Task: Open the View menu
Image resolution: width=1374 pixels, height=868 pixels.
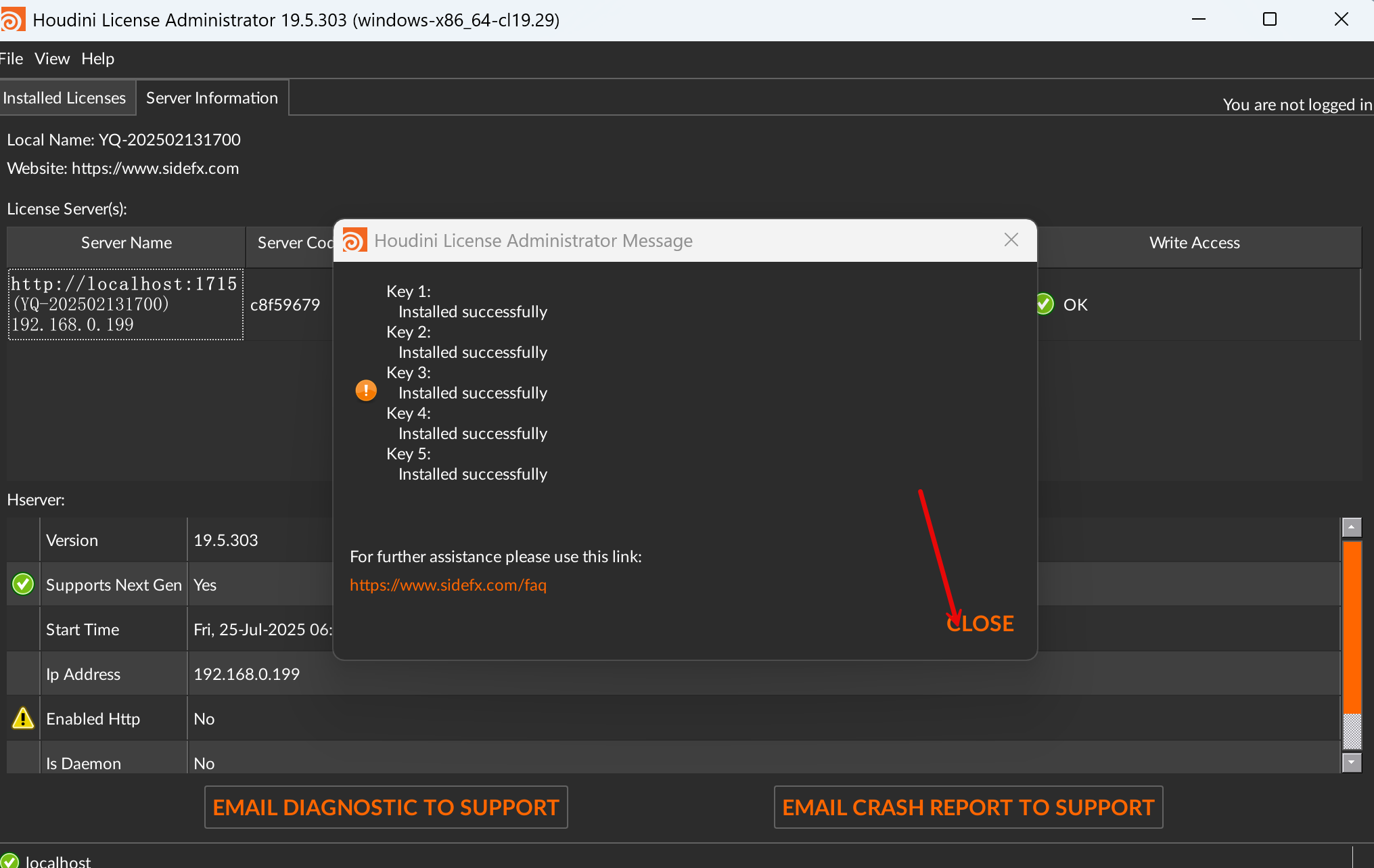Action: (52, 59)
